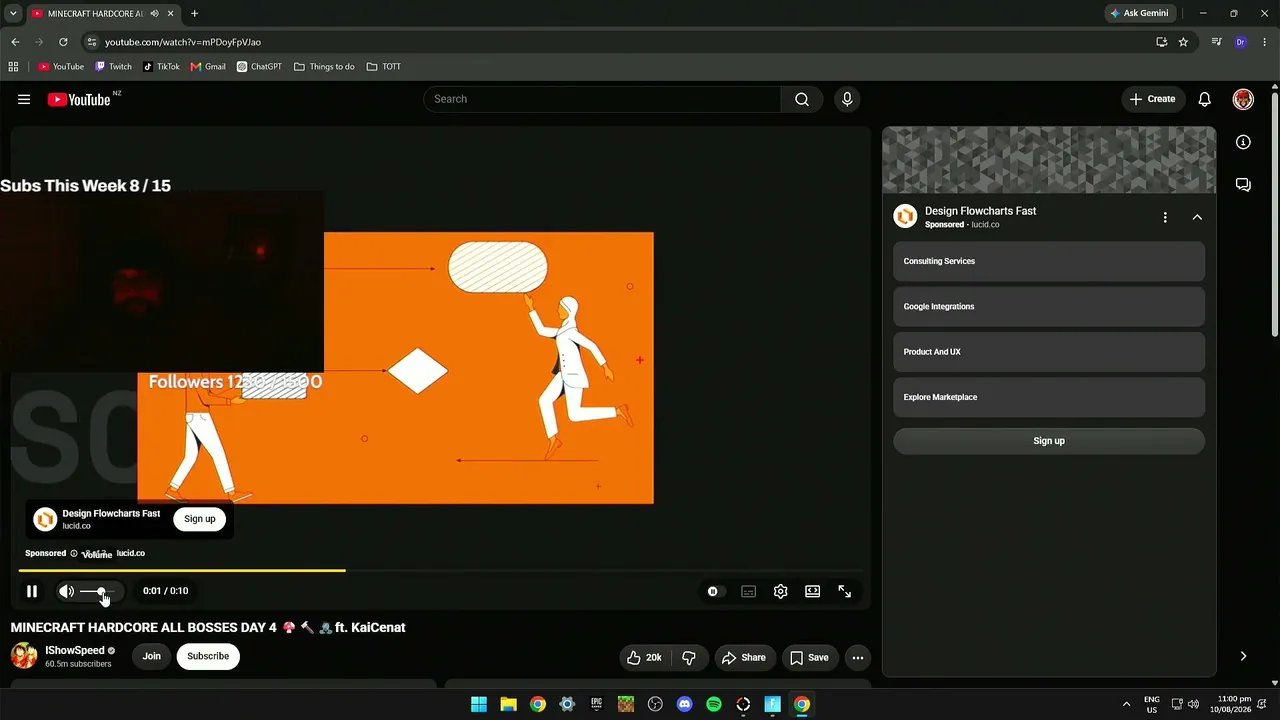Toggle the autoplay switch
This screenshot has width=1280, height=720.
tap(713, 591)
